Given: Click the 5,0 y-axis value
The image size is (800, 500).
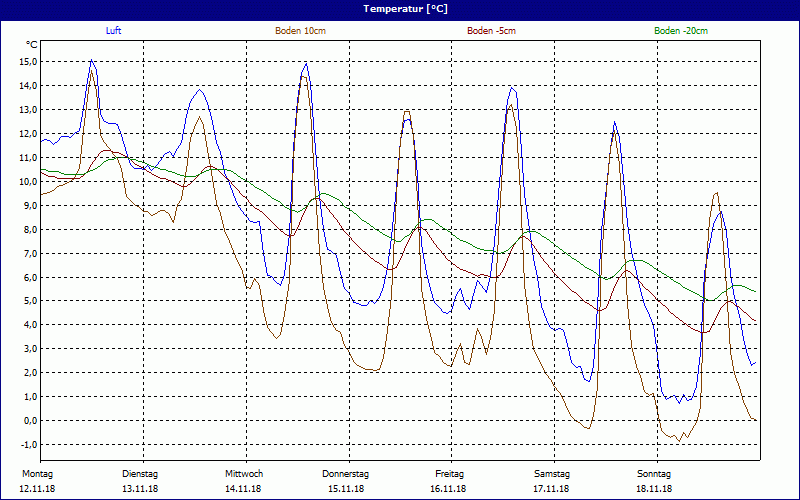Looking at the screenshot, I should [30, 301].
